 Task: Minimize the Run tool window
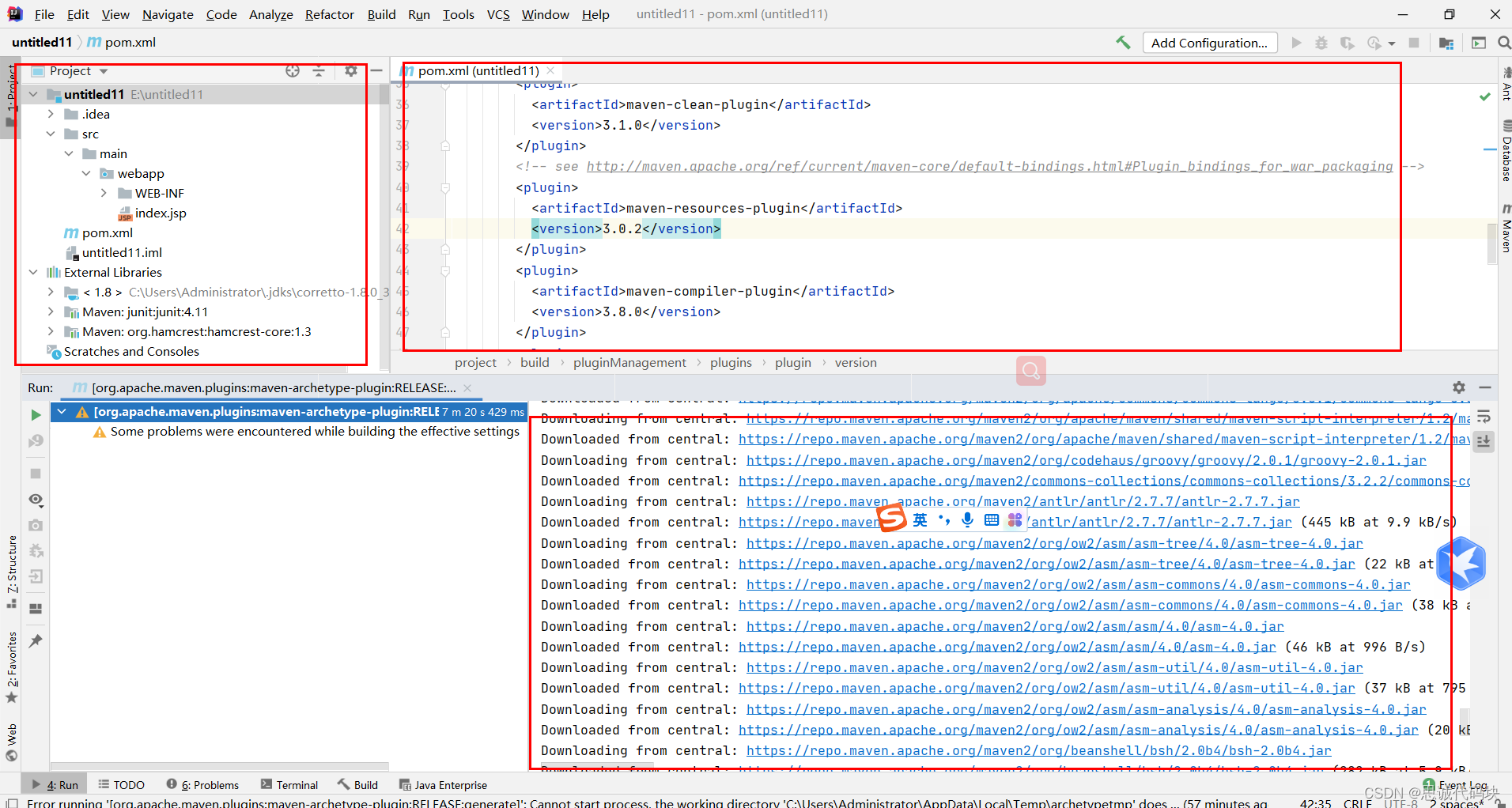(1485, 387)
